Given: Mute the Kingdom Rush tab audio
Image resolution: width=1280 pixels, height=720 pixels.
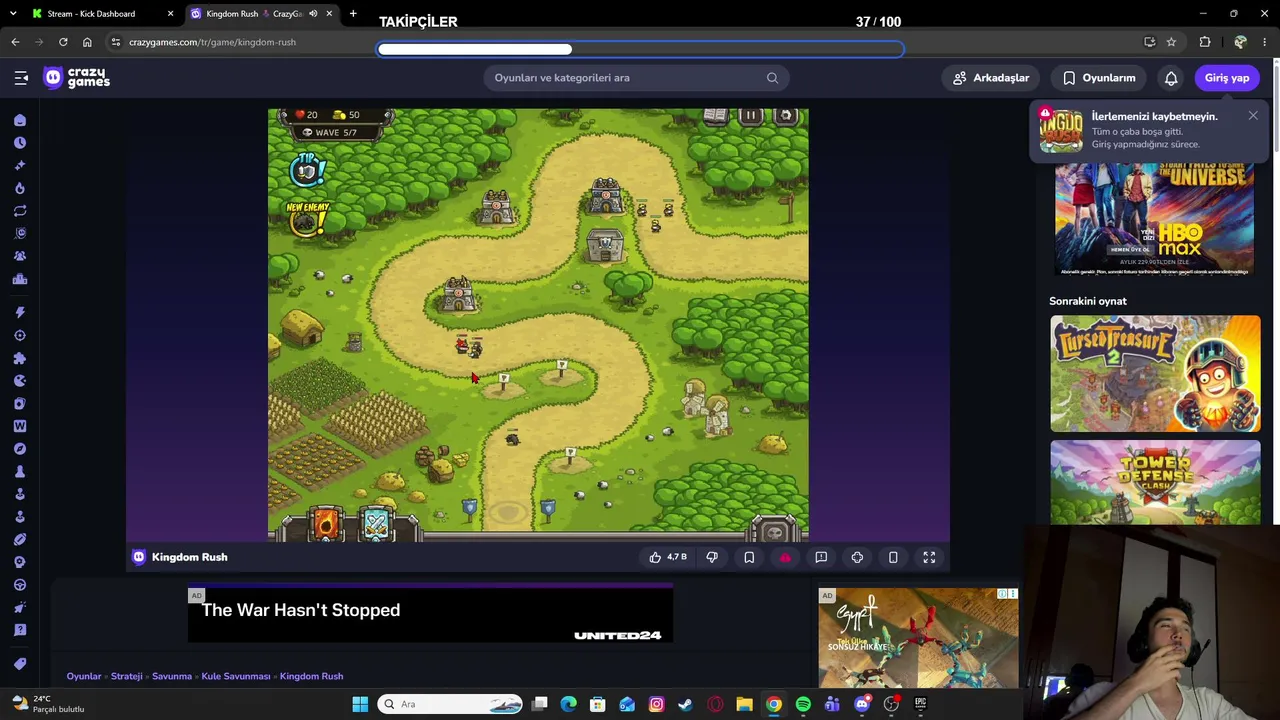Looking at the screenshot, I should click(x=313, y=14).
